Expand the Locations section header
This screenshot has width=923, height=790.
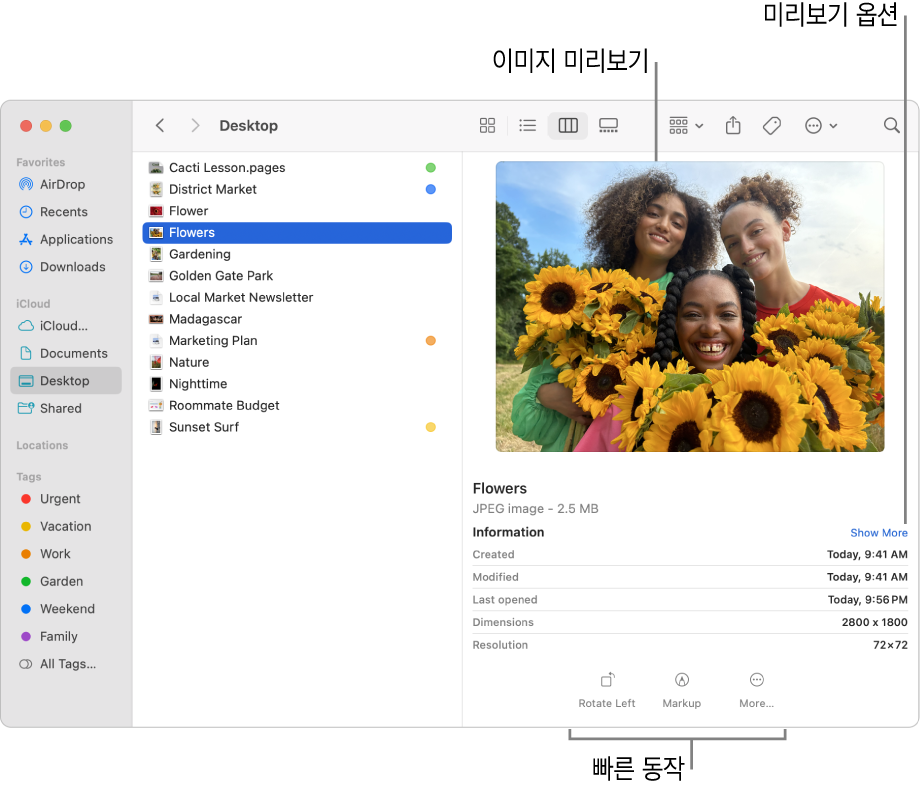click(42, 446)
